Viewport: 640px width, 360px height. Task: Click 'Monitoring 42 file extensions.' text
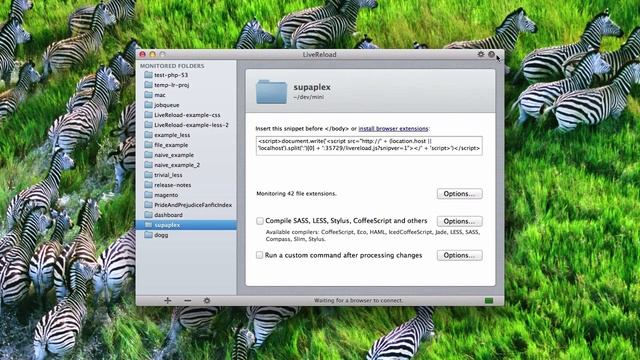pos(296,193)
